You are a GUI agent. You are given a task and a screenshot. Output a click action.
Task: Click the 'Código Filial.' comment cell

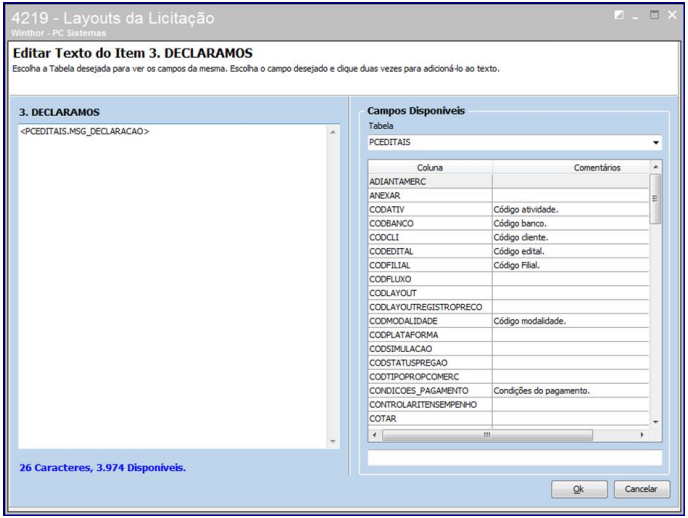(x=570, y=265)
